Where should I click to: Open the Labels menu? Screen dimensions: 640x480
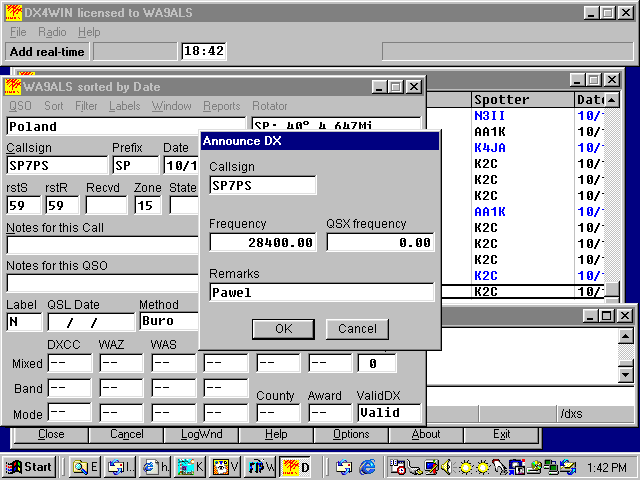coord(124,106)
